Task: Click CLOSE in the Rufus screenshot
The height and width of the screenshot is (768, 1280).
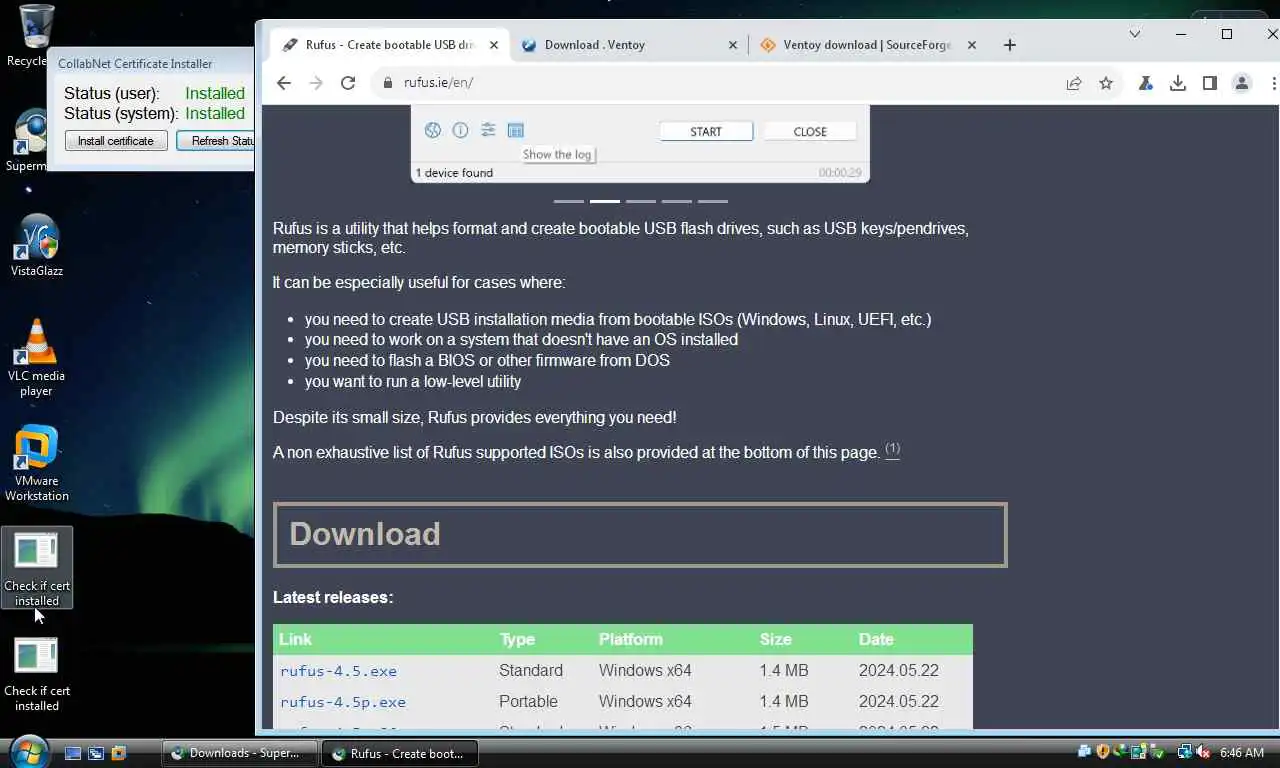Action: pos(810,131)
